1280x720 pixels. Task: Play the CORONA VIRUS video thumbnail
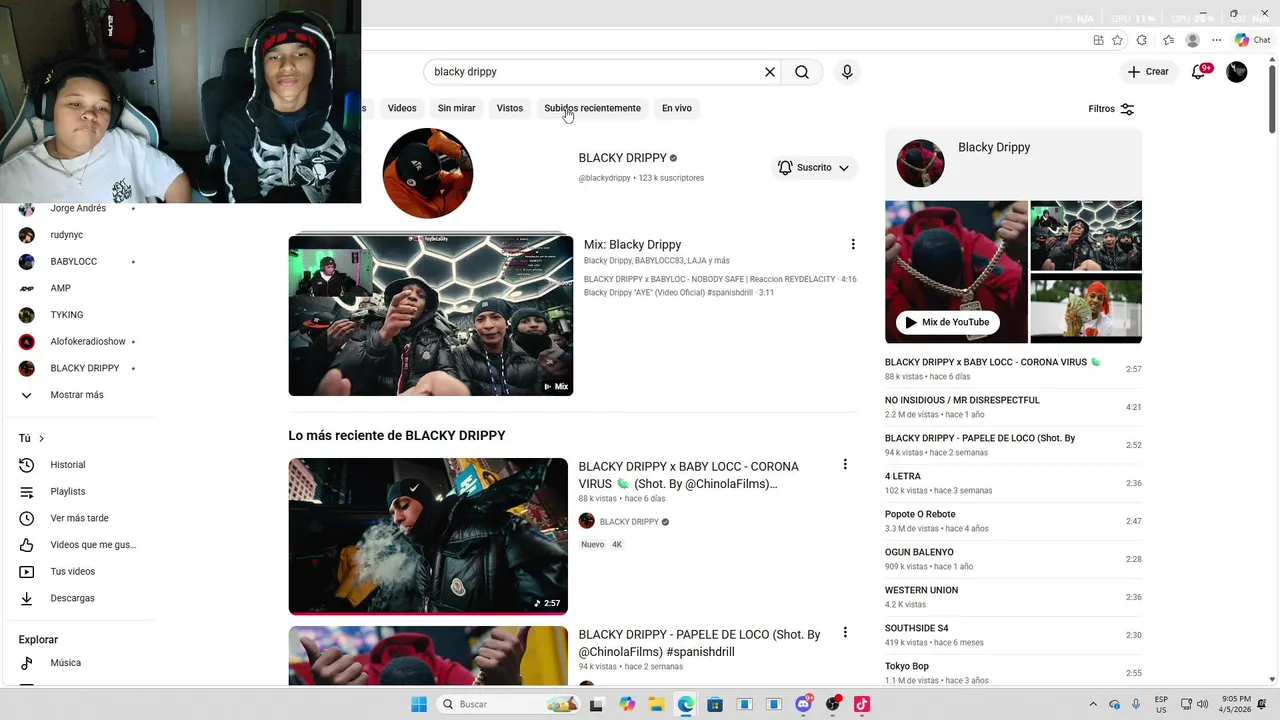(x=428, y=536)
